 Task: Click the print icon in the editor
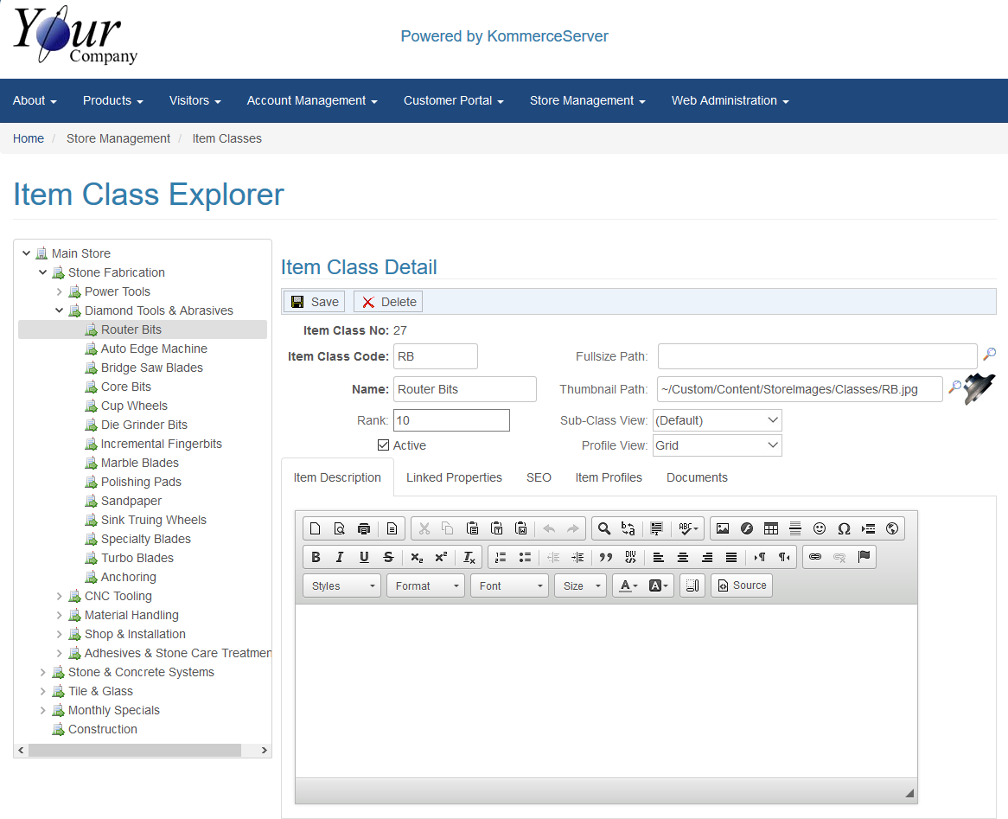(363, 528)
